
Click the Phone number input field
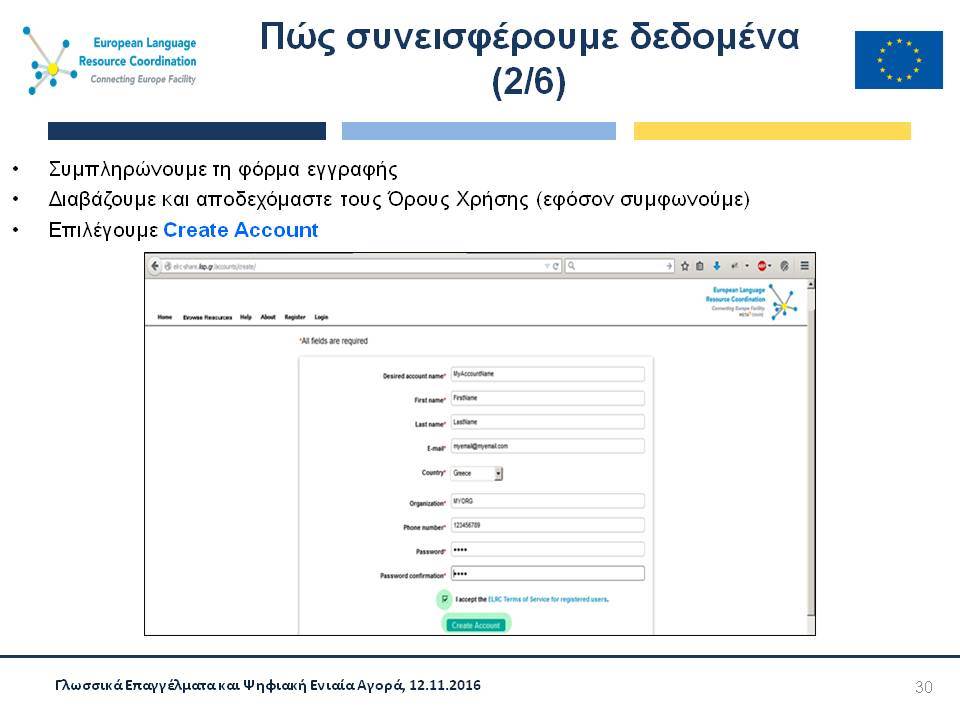[547, 525]
